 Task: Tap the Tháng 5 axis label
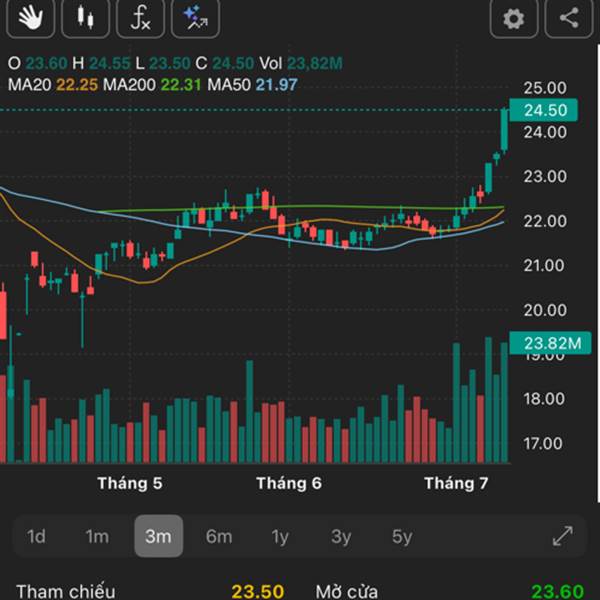click(x=130, y=483)
